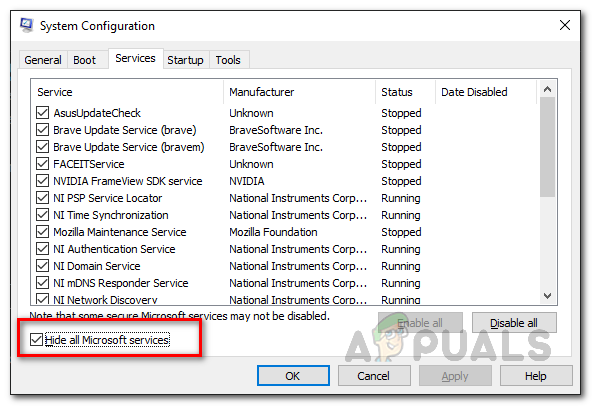The height and width of the screenshot is (406, 592).
Task: Toggle Hide all Microsoft services checkbox
Action: tap(36, 340)
